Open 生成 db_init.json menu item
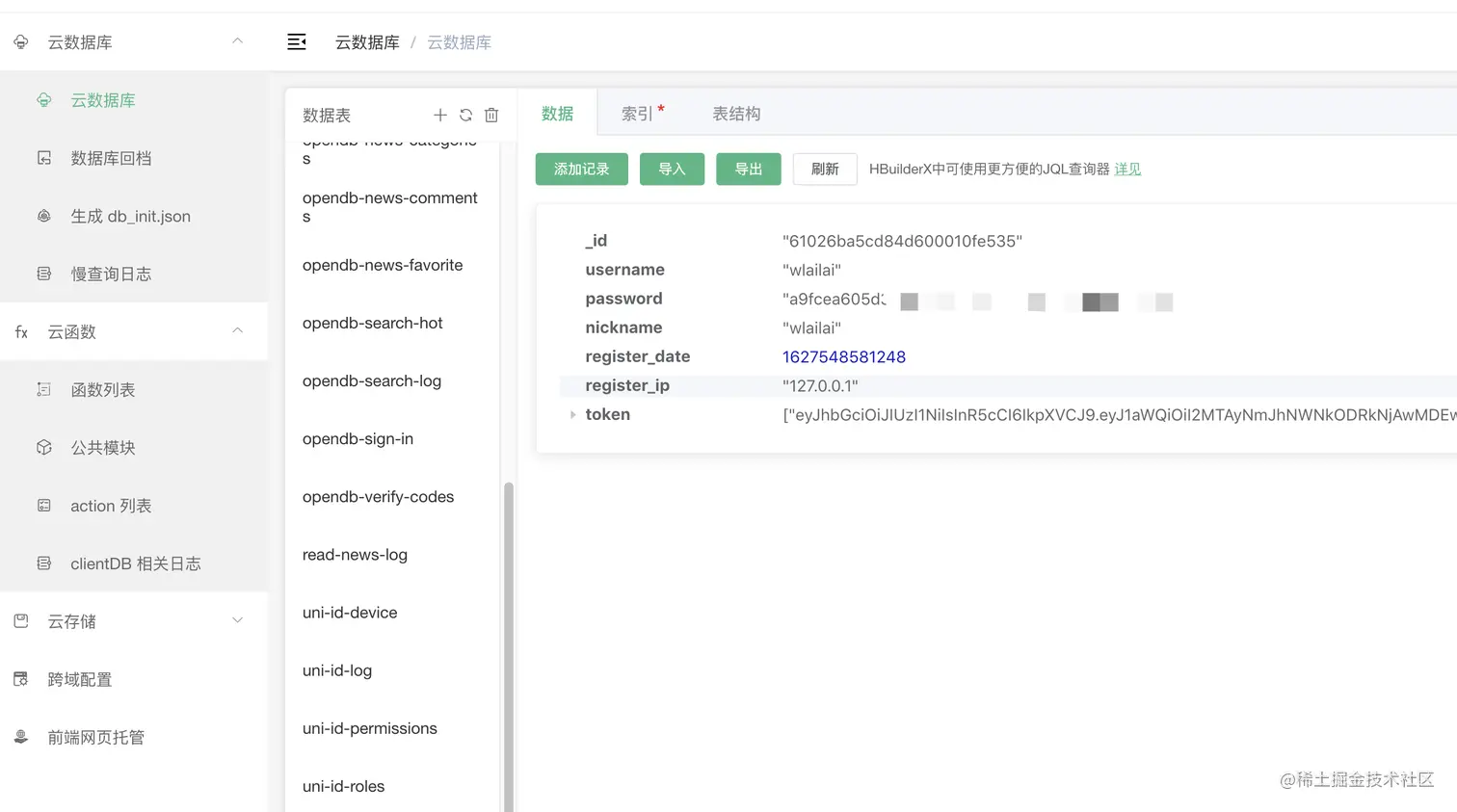The width and height of the screenshot is (1457, 812). pos(134,216)
